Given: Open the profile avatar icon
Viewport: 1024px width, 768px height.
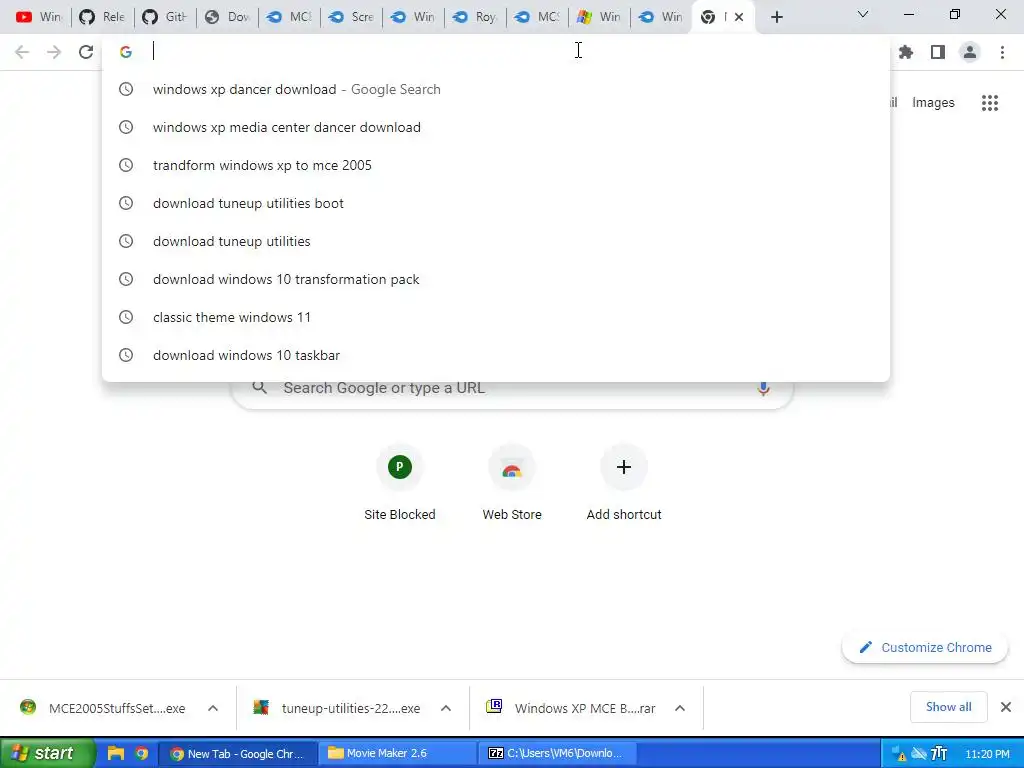Looking at the screenshot, I should pyautogui.click(x=970, y=52).
